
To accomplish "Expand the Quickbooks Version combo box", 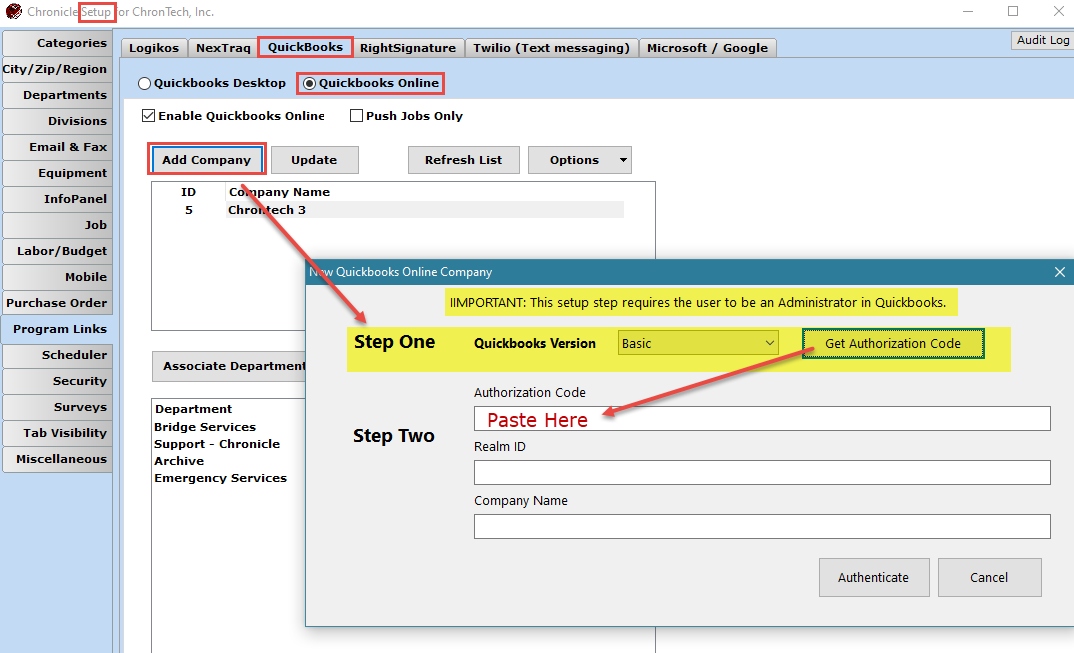I will [698, 343].
